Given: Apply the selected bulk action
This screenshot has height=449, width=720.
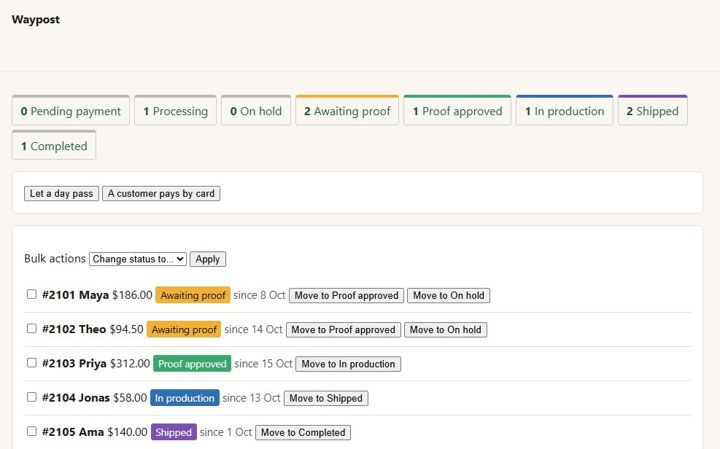Looking at the screenshot, I should tap(208, 259).
